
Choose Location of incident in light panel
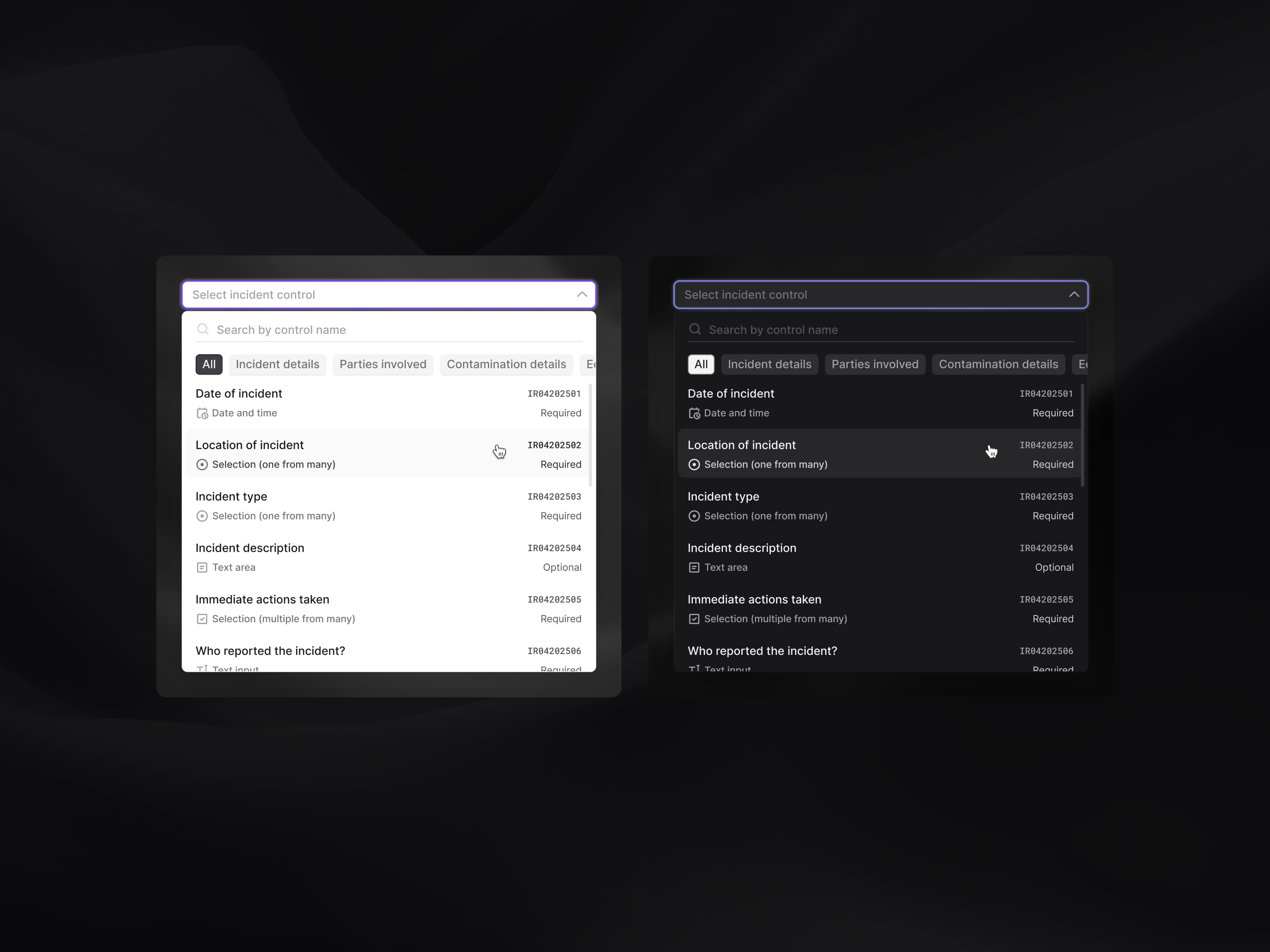click(x=389, y=453)
